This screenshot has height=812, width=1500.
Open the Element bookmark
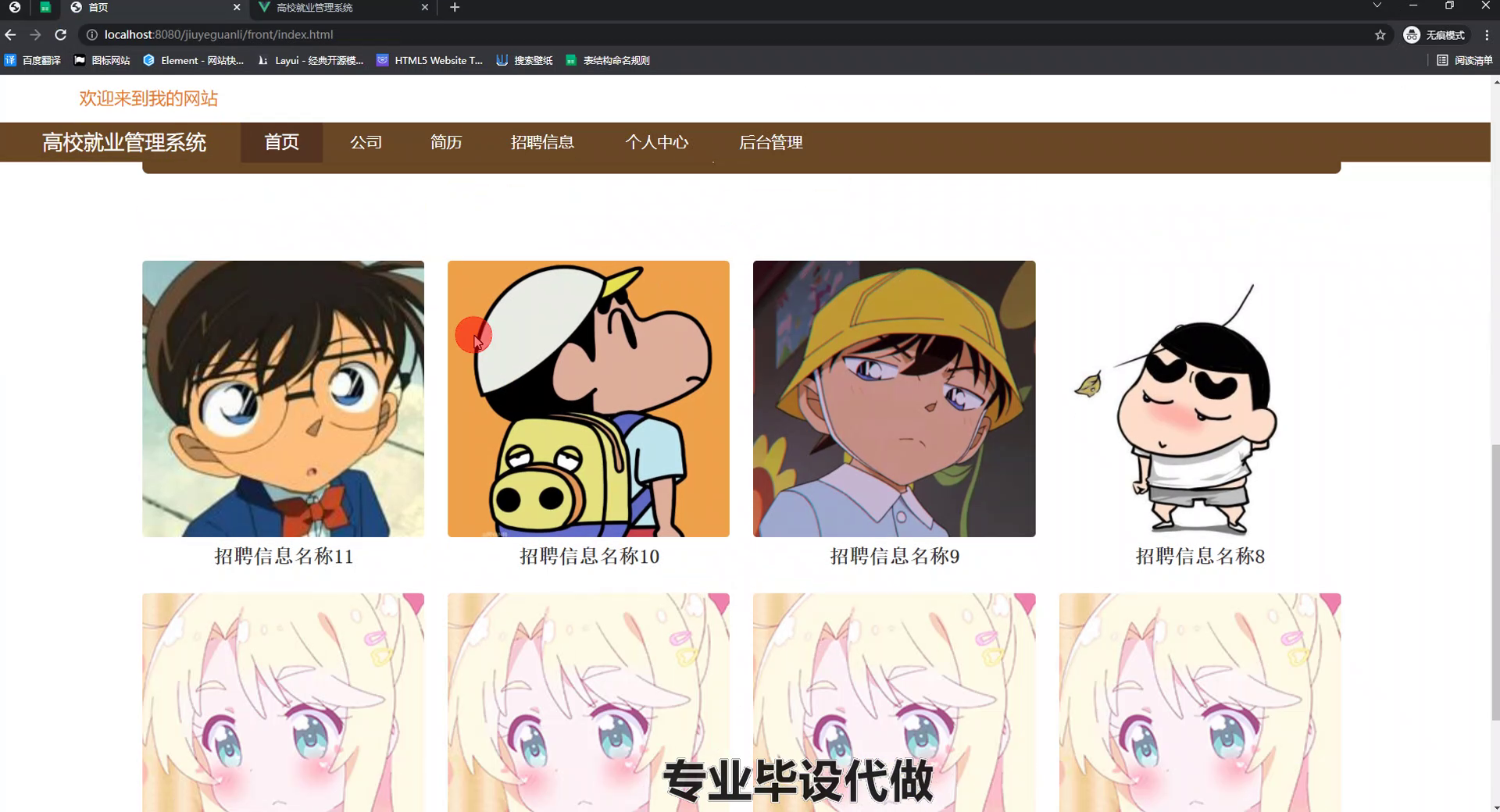coord(193,60)
